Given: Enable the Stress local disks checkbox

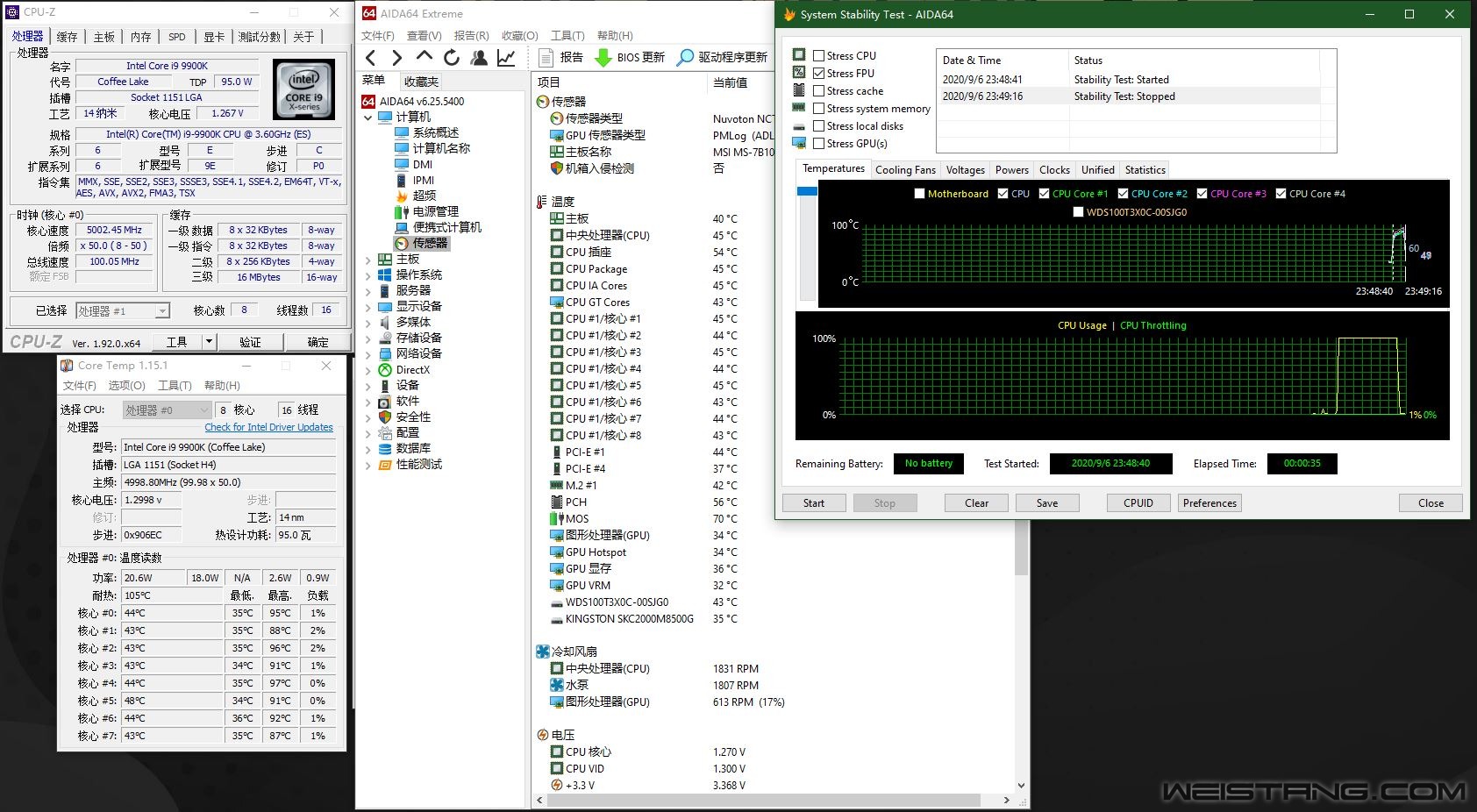Looking at the screenshot, I should pos(818,126).
